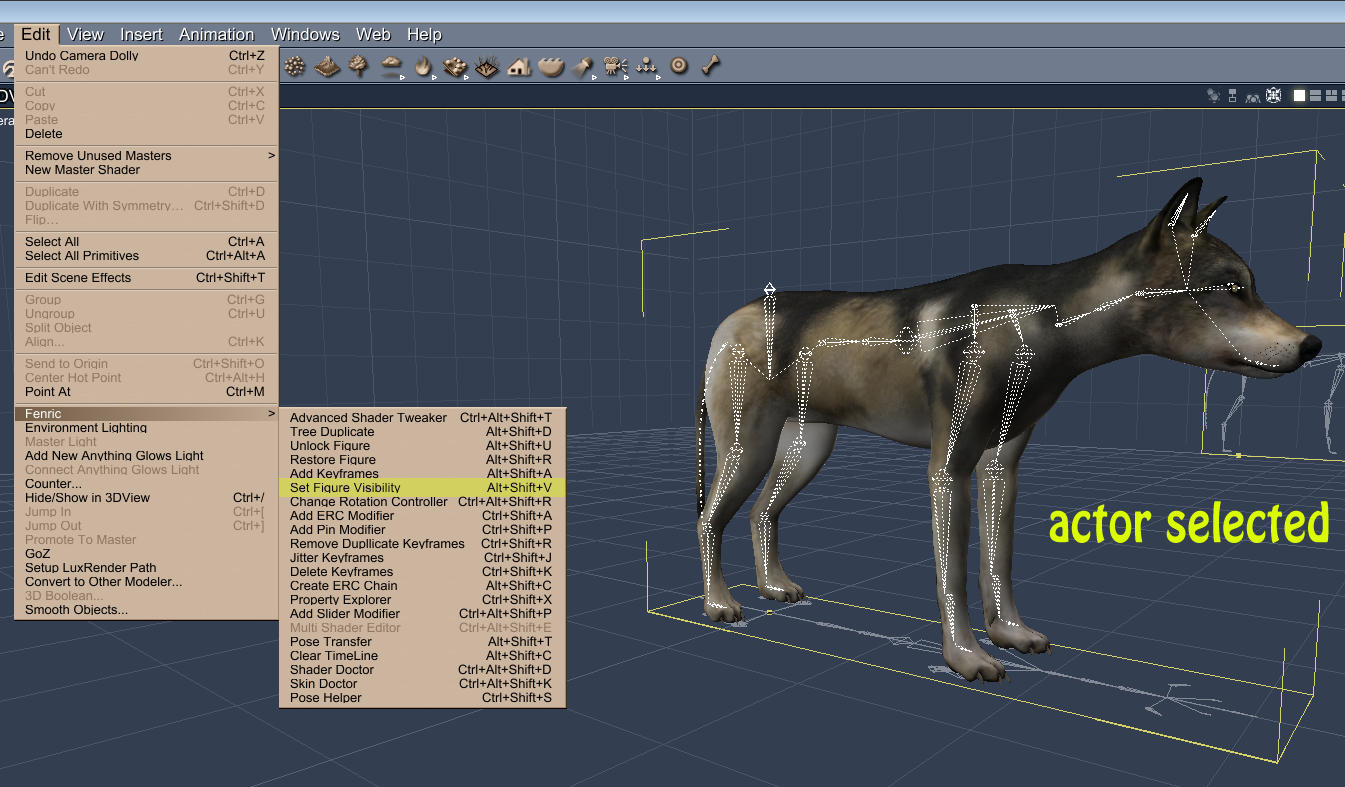The height and width of the screenshot is (787, 1345).
Task: Expand the Remove Unused Masters submenu
Action: [146, 156]
